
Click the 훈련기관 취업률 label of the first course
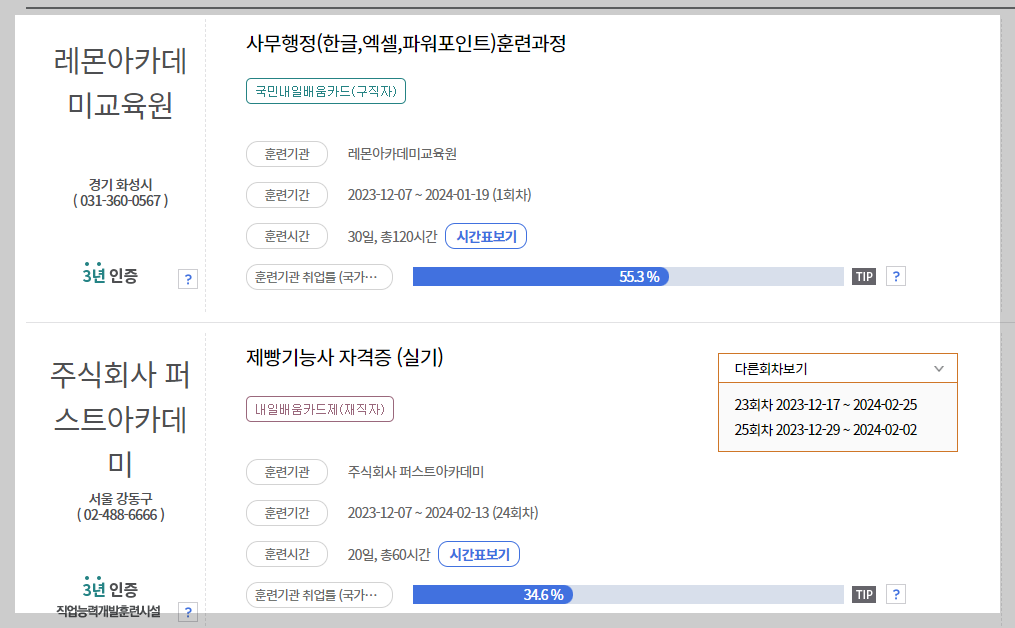[x=320, y=276]
